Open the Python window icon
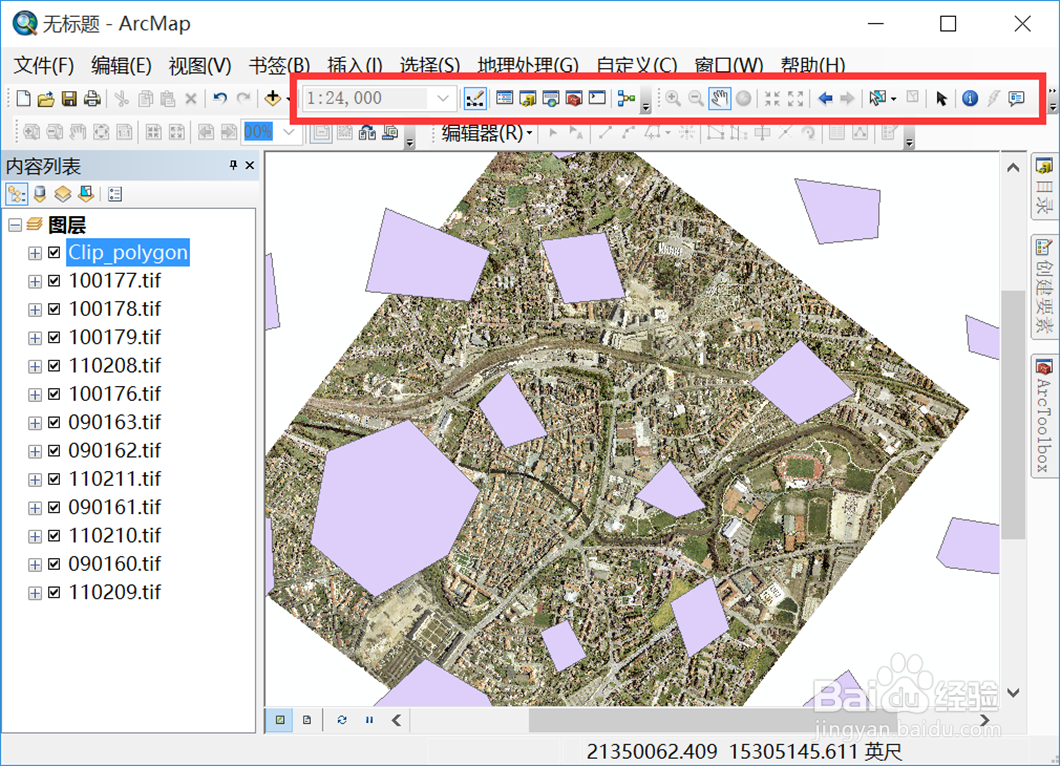 point(597,99)
